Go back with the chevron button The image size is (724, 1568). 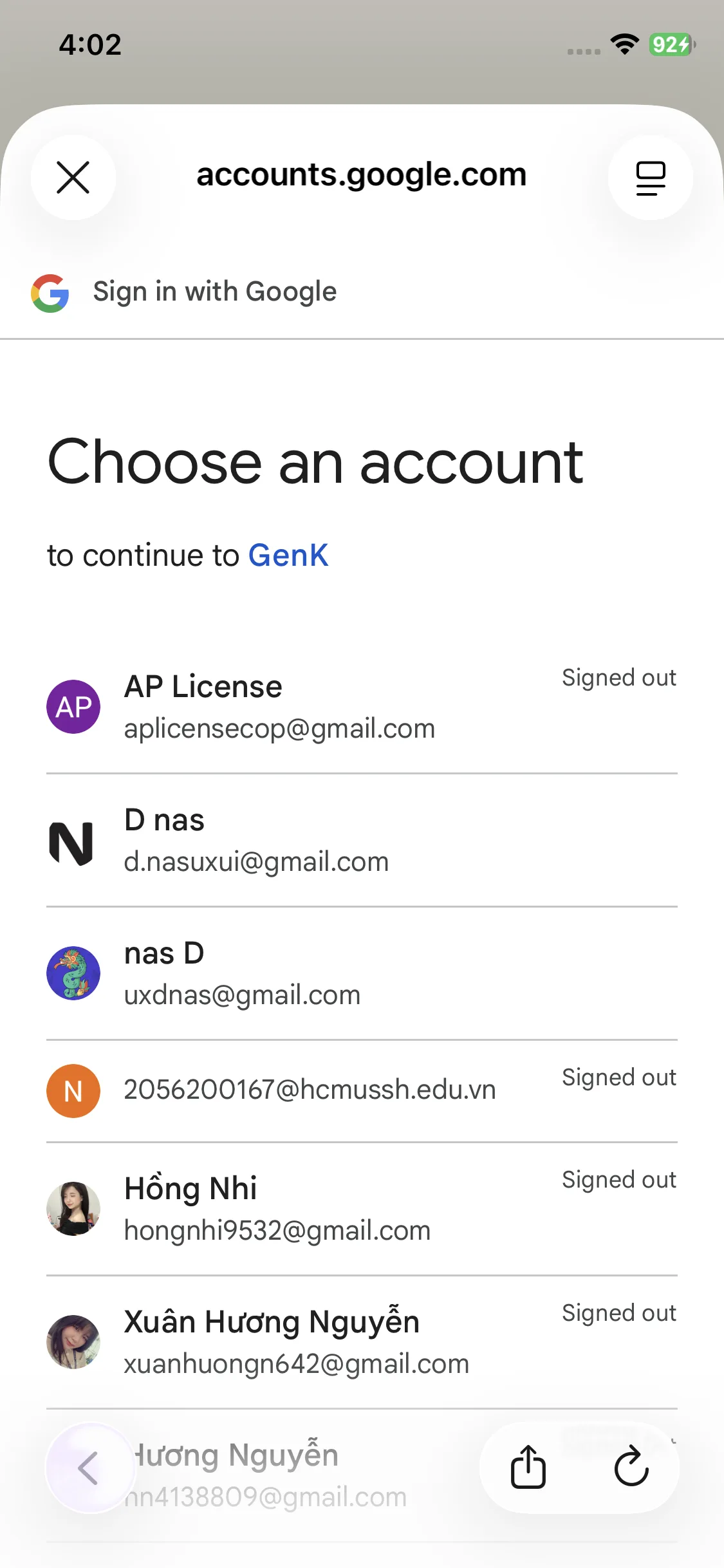coord(89,1468)
